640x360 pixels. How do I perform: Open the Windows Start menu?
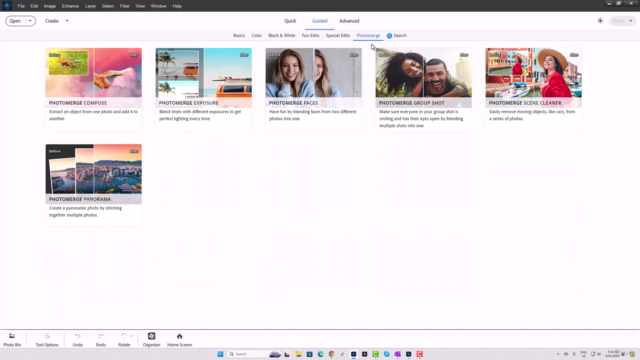tap(220, 354)
